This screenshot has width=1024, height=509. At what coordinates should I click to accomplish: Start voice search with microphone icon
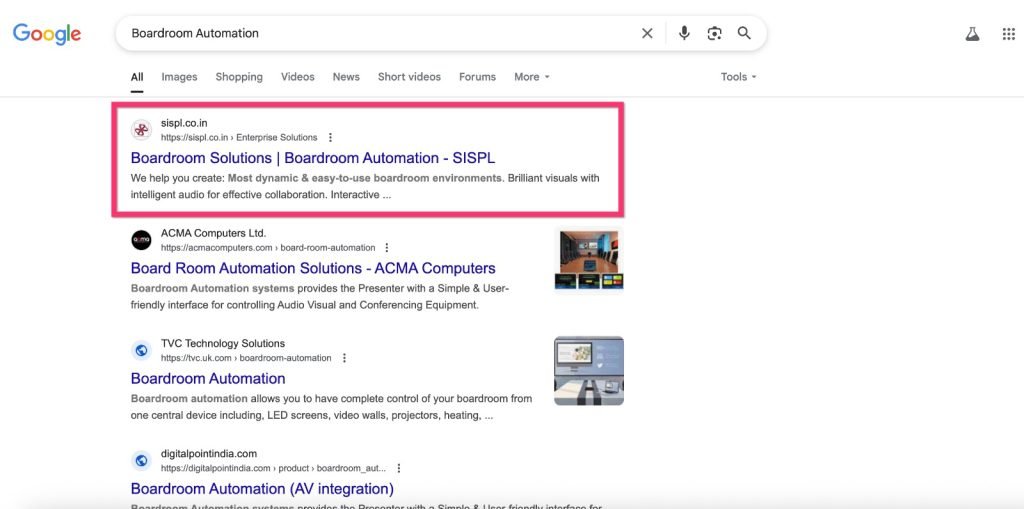684,33
